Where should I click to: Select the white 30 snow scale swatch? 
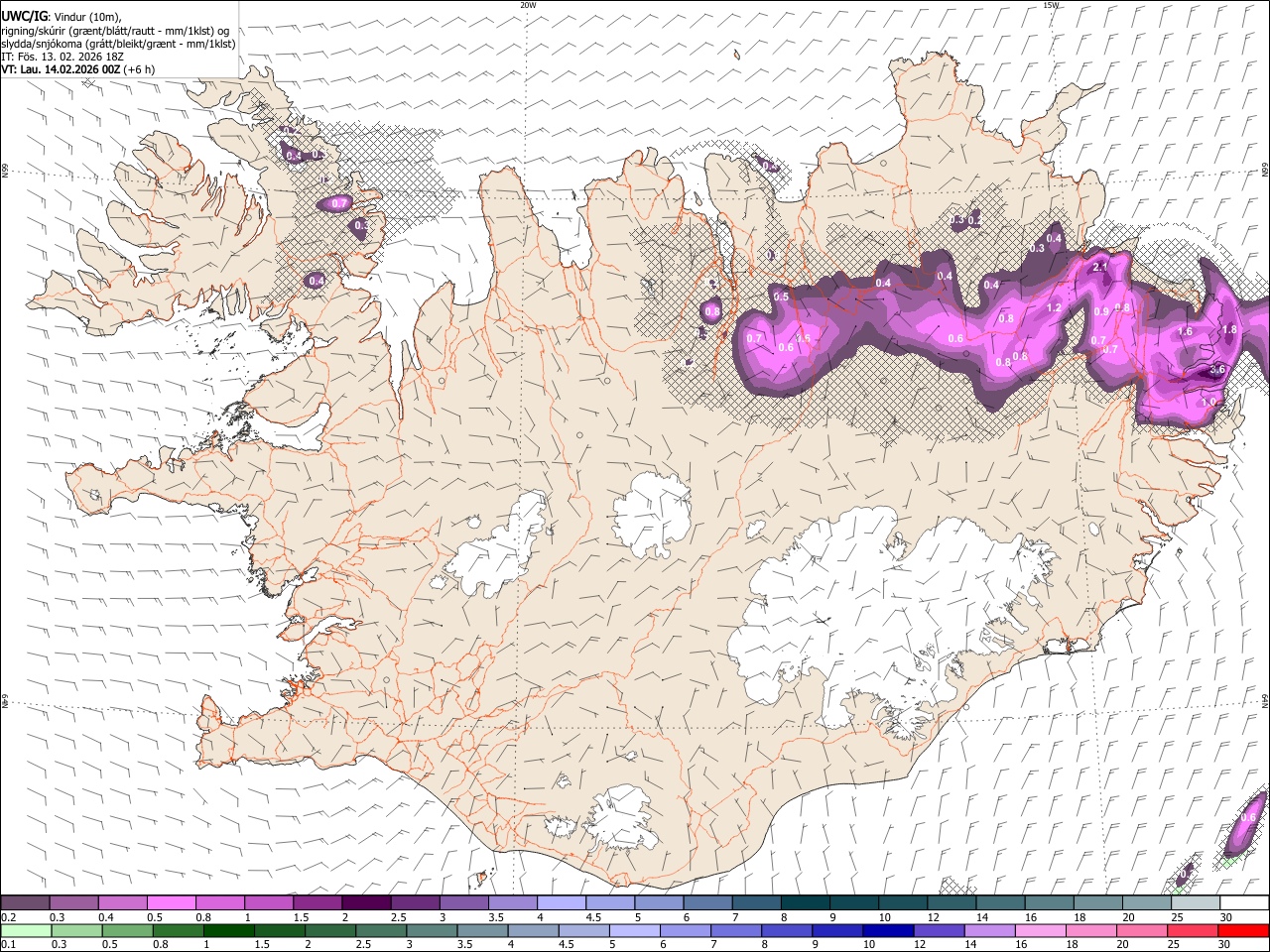point(1244,903)
